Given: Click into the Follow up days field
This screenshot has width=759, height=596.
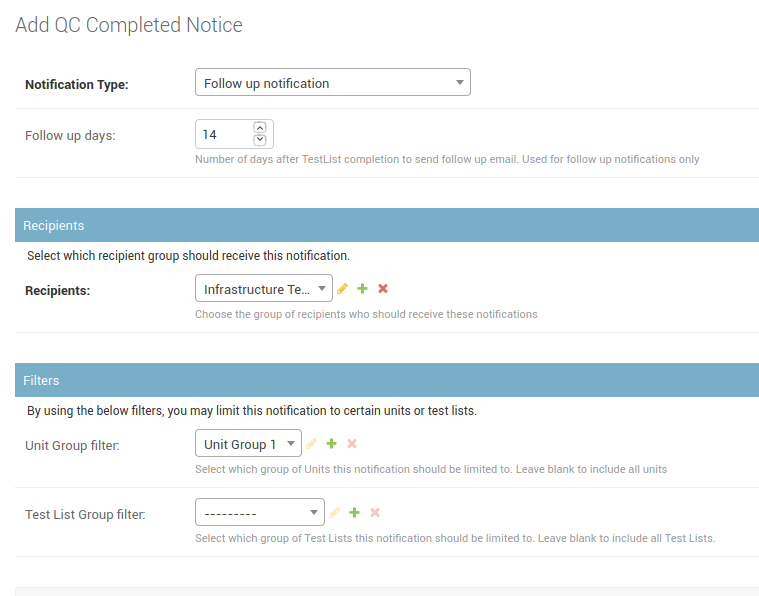Looking at the screenshot, I should (234, 134).
